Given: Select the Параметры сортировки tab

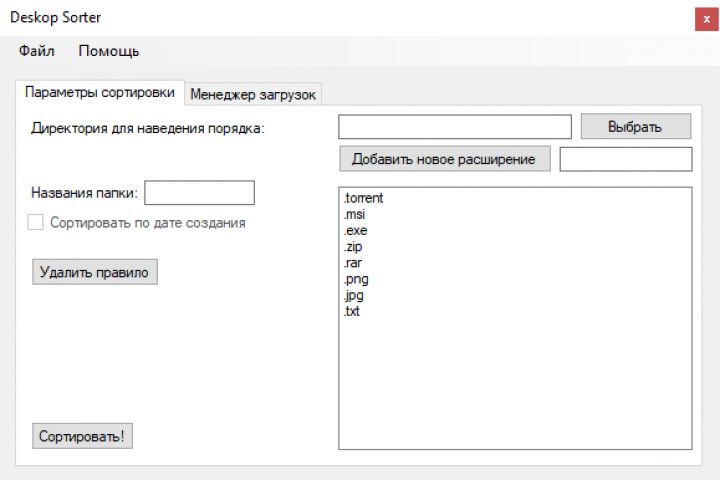Looking at the screenshot, I should coord(100,92).
